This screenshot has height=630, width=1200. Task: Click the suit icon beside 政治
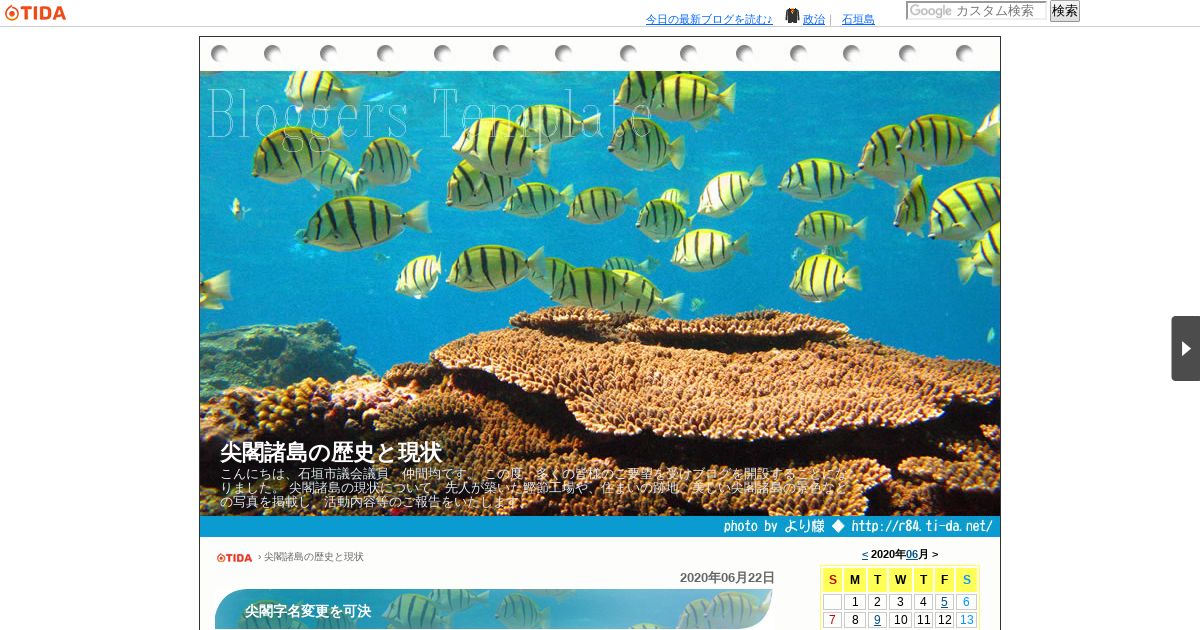click(x=792, y=16)
